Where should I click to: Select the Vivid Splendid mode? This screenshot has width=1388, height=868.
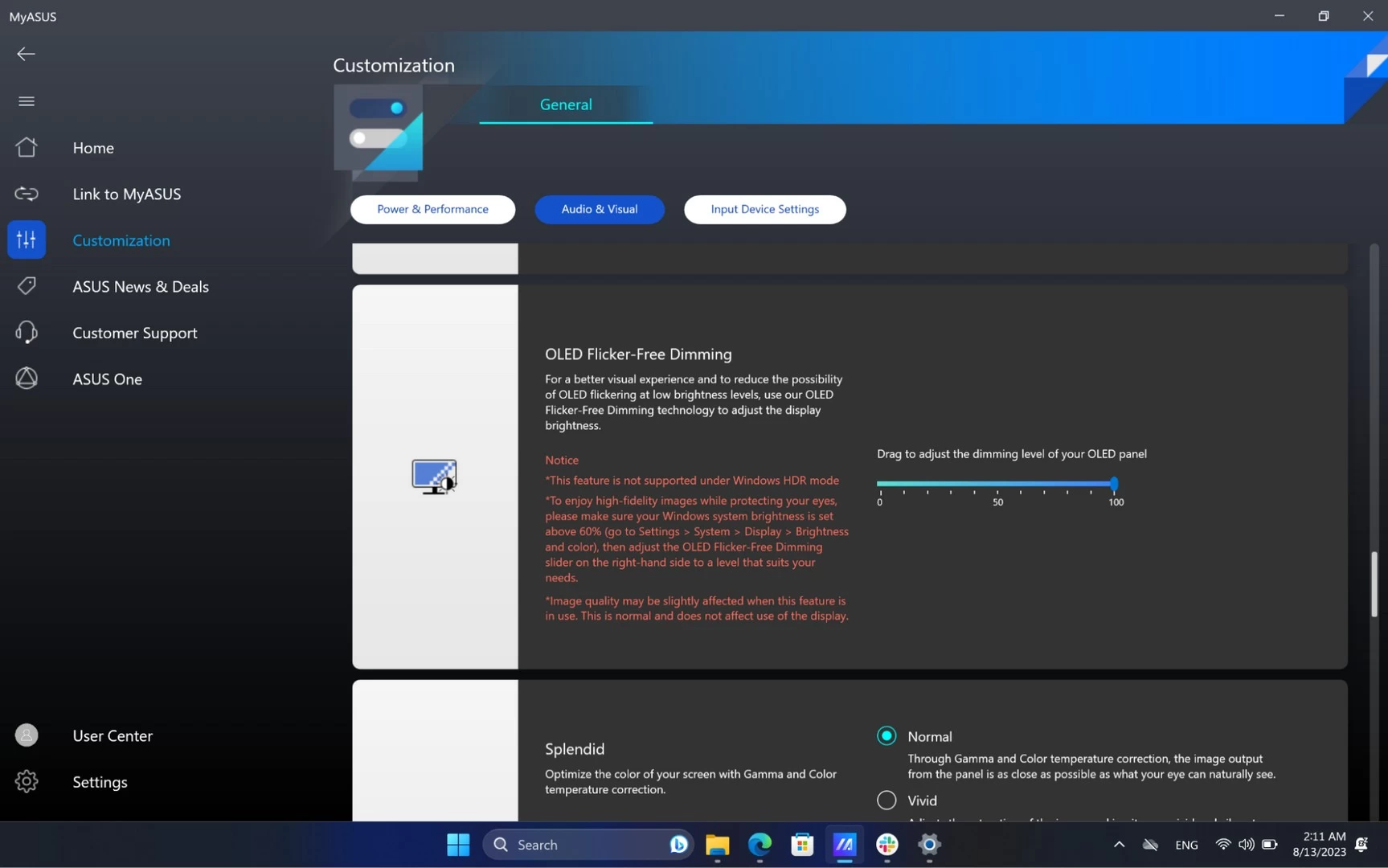point(886,800)
